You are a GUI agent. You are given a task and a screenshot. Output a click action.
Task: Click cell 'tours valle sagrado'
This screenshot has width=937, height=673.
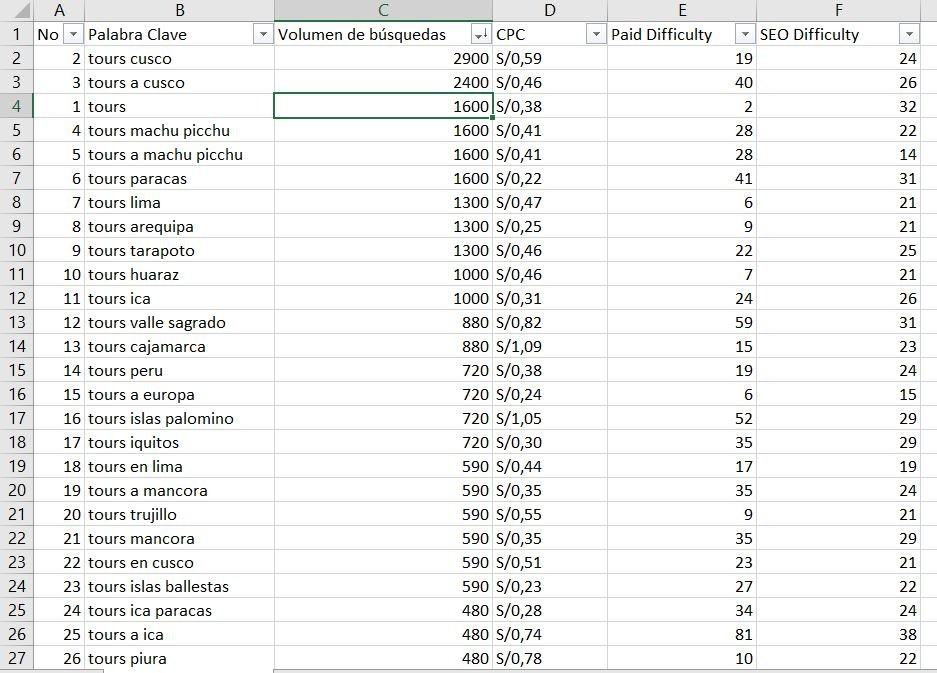point(179,322)
